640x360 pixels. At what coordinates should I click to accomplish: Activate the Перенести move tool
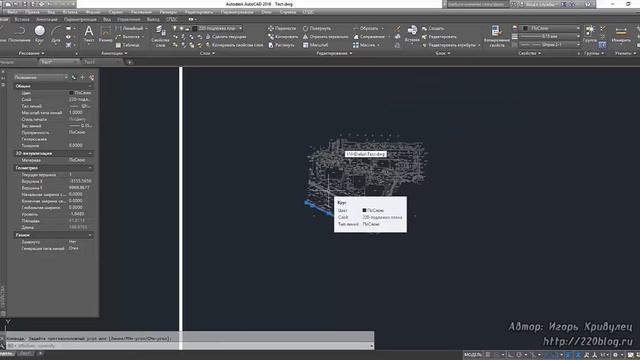coord(282,29)
